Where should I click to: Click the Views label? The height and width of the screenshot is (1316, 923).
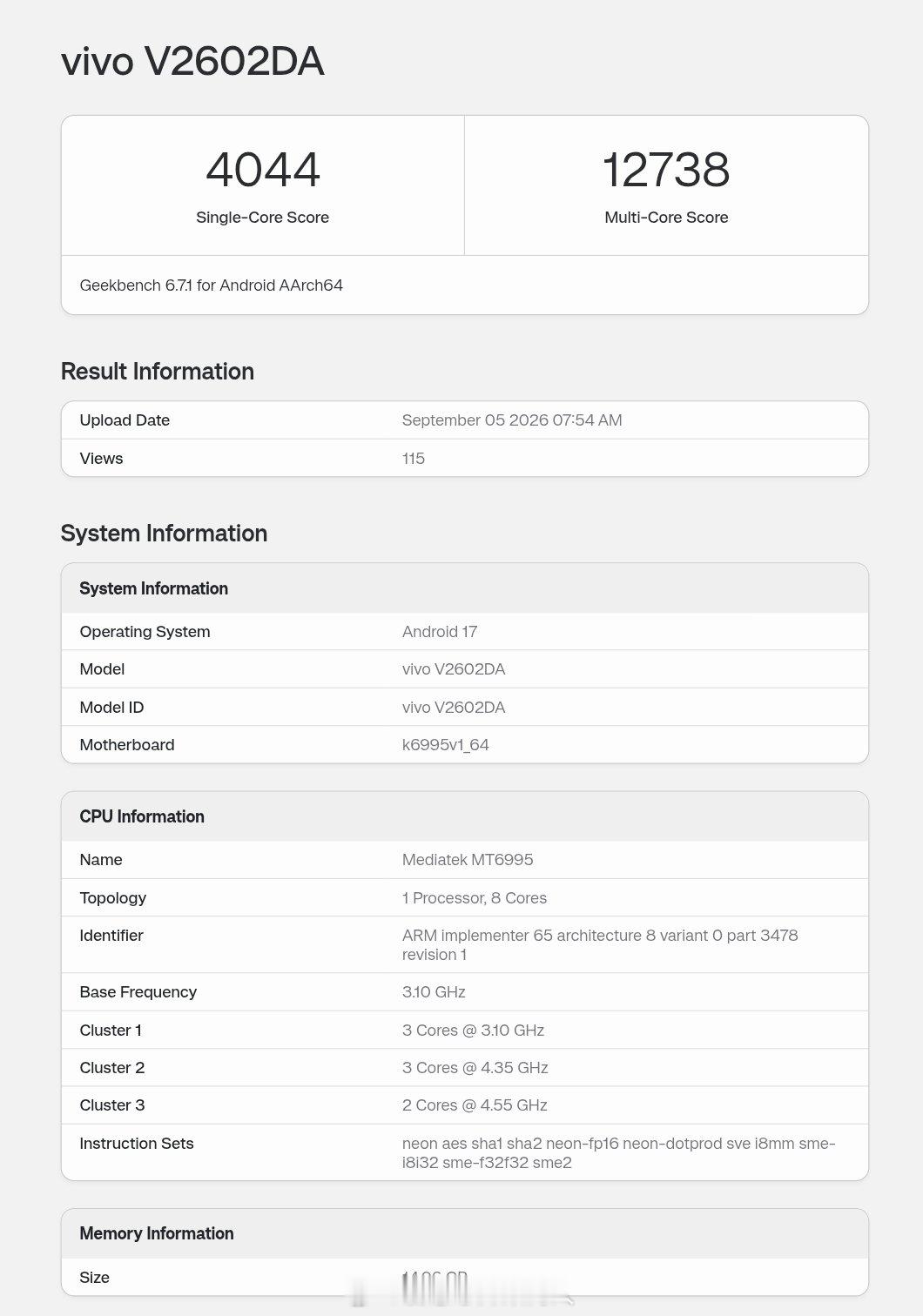tap(101, 459)
